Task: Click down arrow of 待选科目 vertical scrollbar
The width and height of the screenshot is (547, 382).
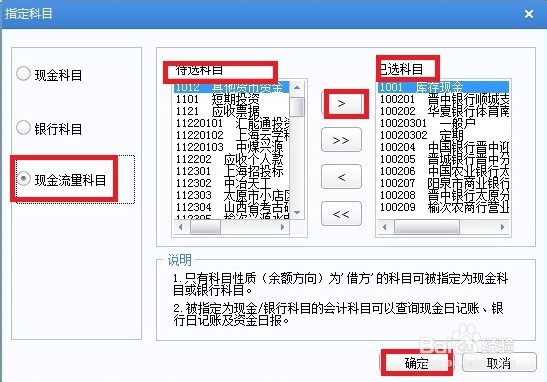Action: [x=297, y=212]
